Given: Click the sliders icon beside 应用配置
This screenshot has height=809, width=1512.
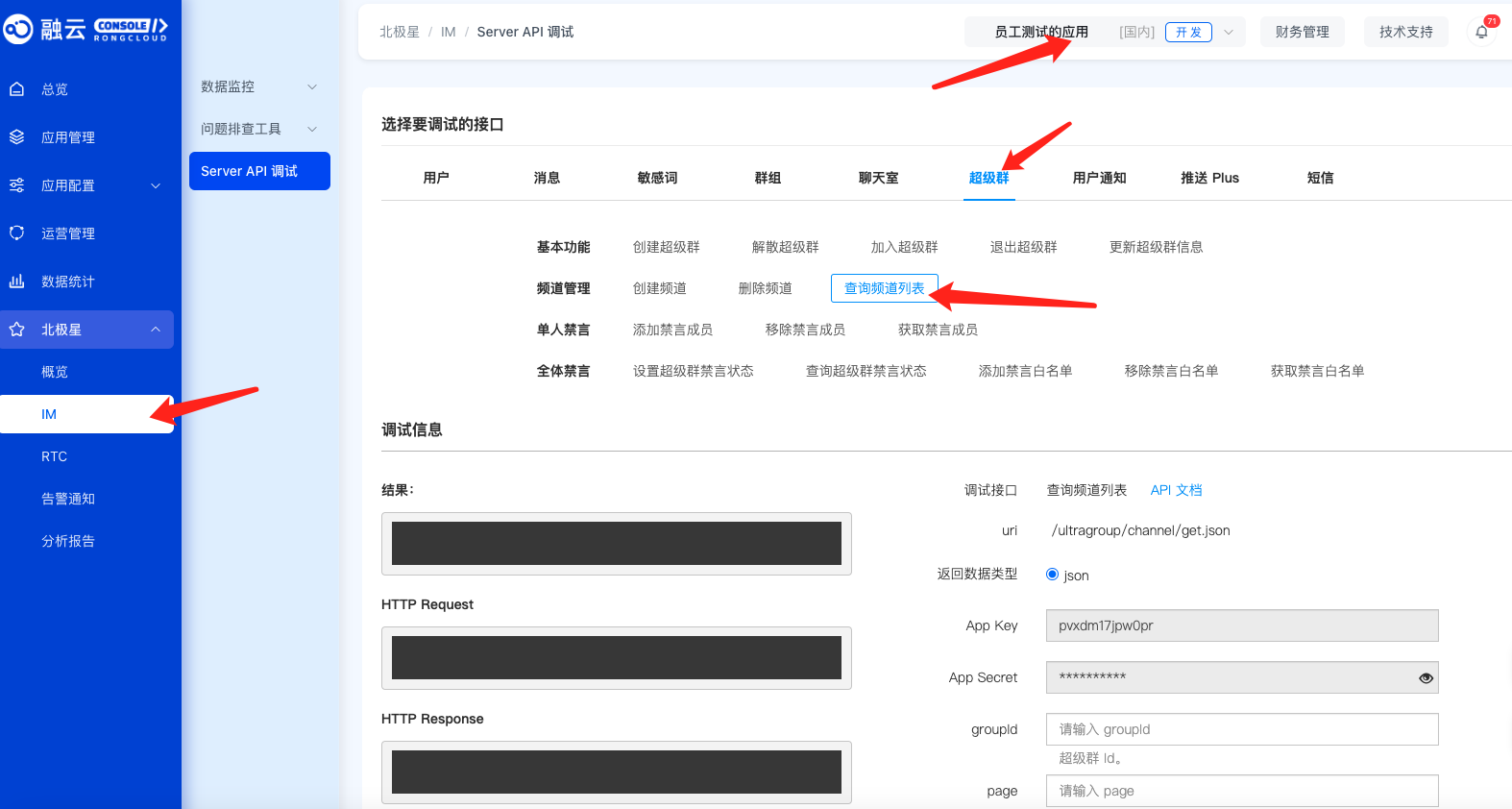Looking at the screenshot, I should [x=16, y=185].
